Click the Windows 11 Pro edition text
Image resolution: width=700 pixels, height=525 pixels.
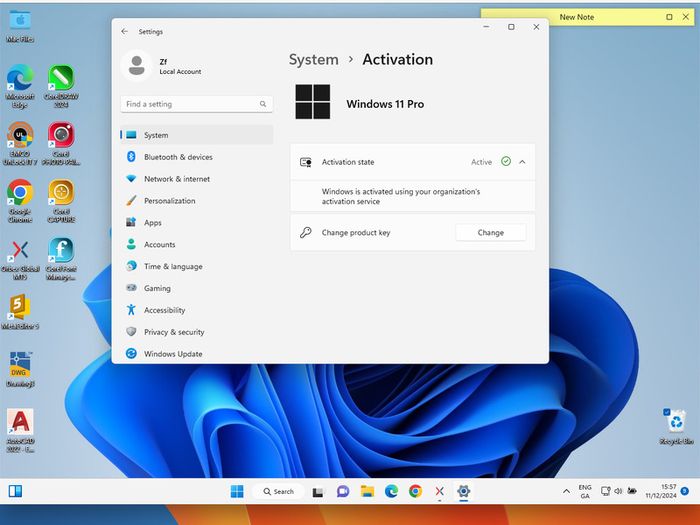click(385, 104)
